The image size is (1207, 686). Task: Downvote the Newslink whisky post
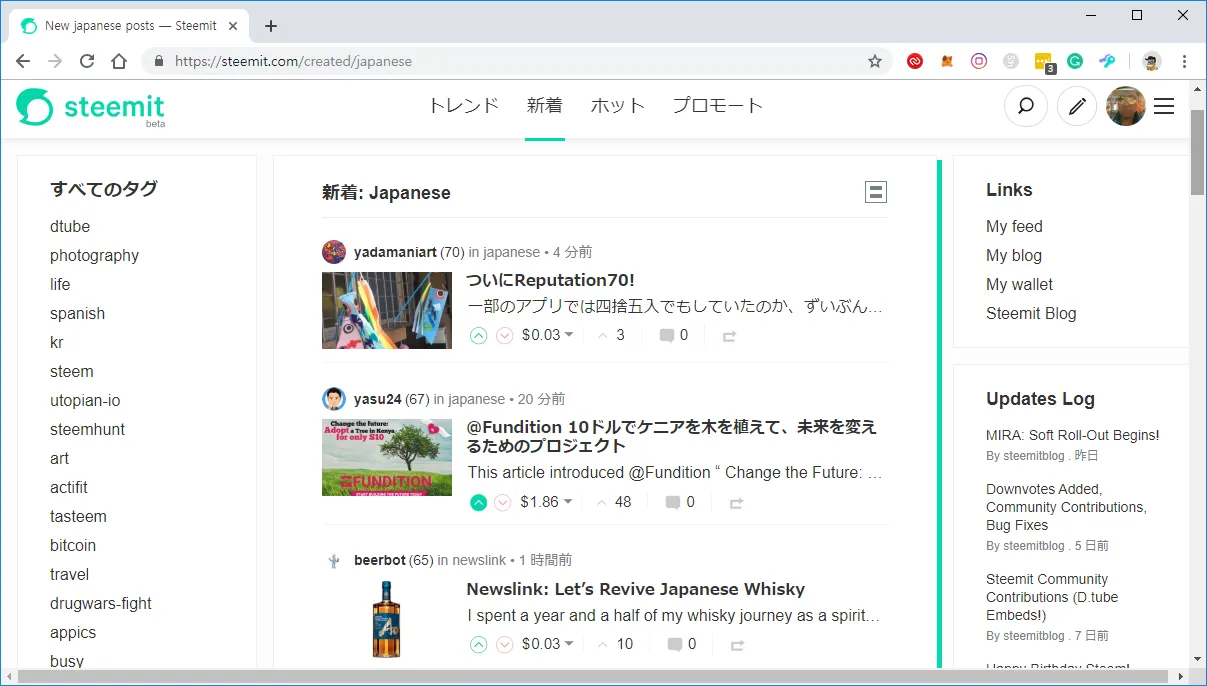pos(504,644)
